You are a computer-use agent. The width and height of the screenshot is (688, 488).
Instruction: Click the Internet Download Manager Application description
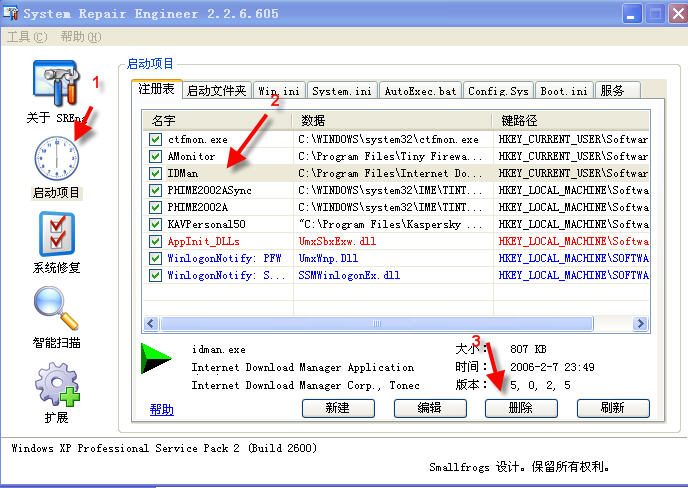(x=302, y=367)
